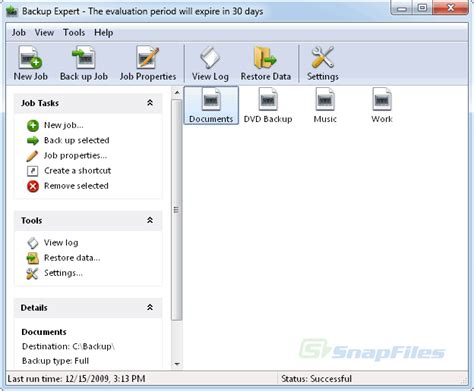474x391 pixels.
Task: Click the Settings wrench icon in Tools panel
Action: click(x=32, y=274)
